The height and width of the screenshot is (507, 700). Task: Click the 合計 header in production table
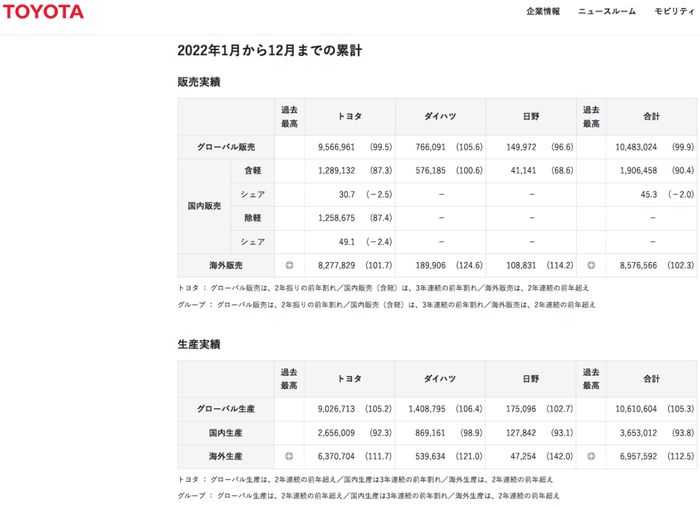[651, 379]
